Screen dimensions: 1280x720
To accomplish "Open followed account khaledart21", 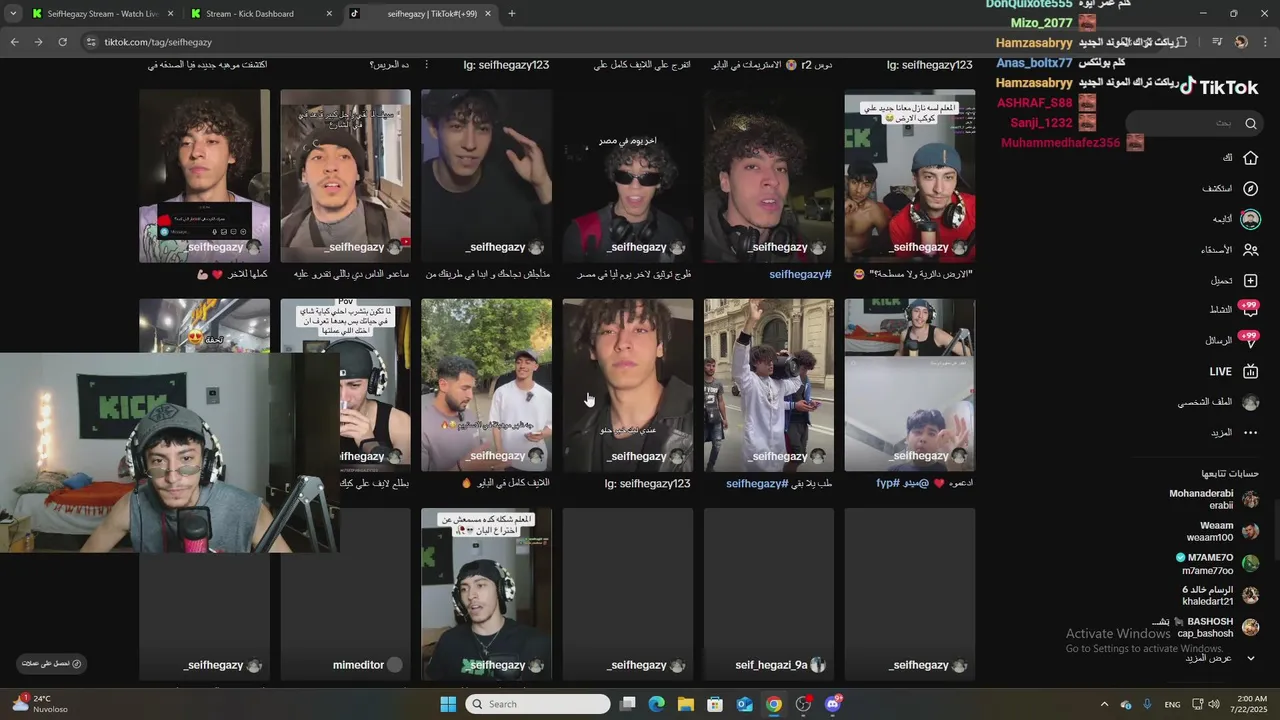I will (x=1219, y=595).
